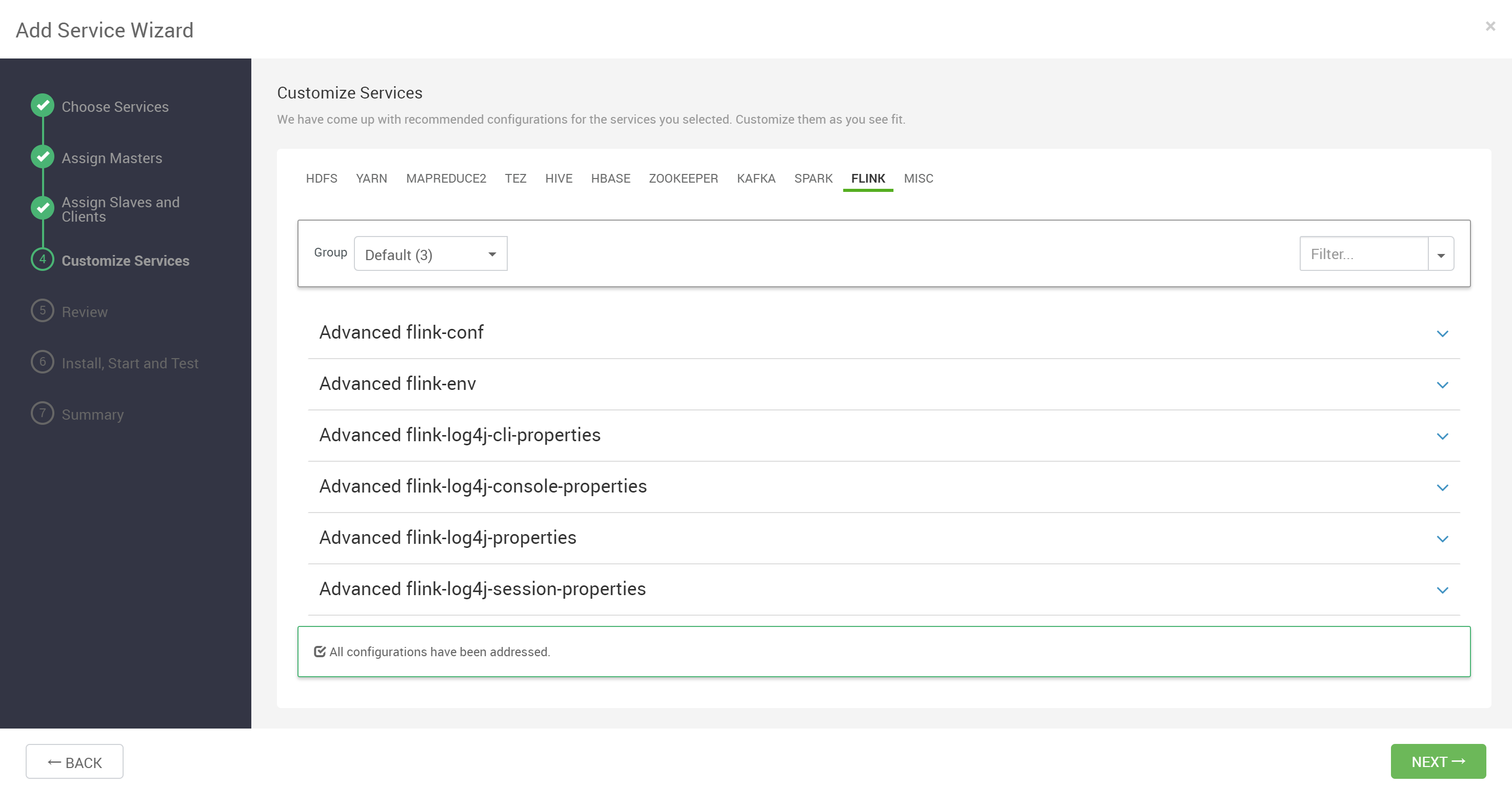Click the step 7 Summary circle icon
1512x786 pixels.
[42, 413]
